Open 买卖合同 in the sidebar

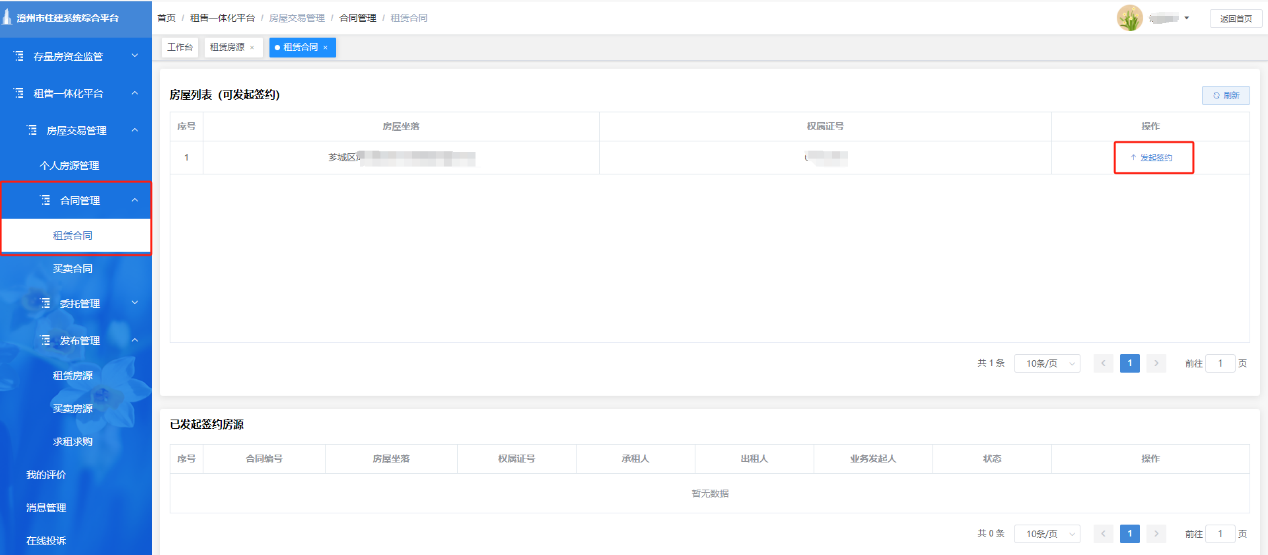(x=73, y=268)
